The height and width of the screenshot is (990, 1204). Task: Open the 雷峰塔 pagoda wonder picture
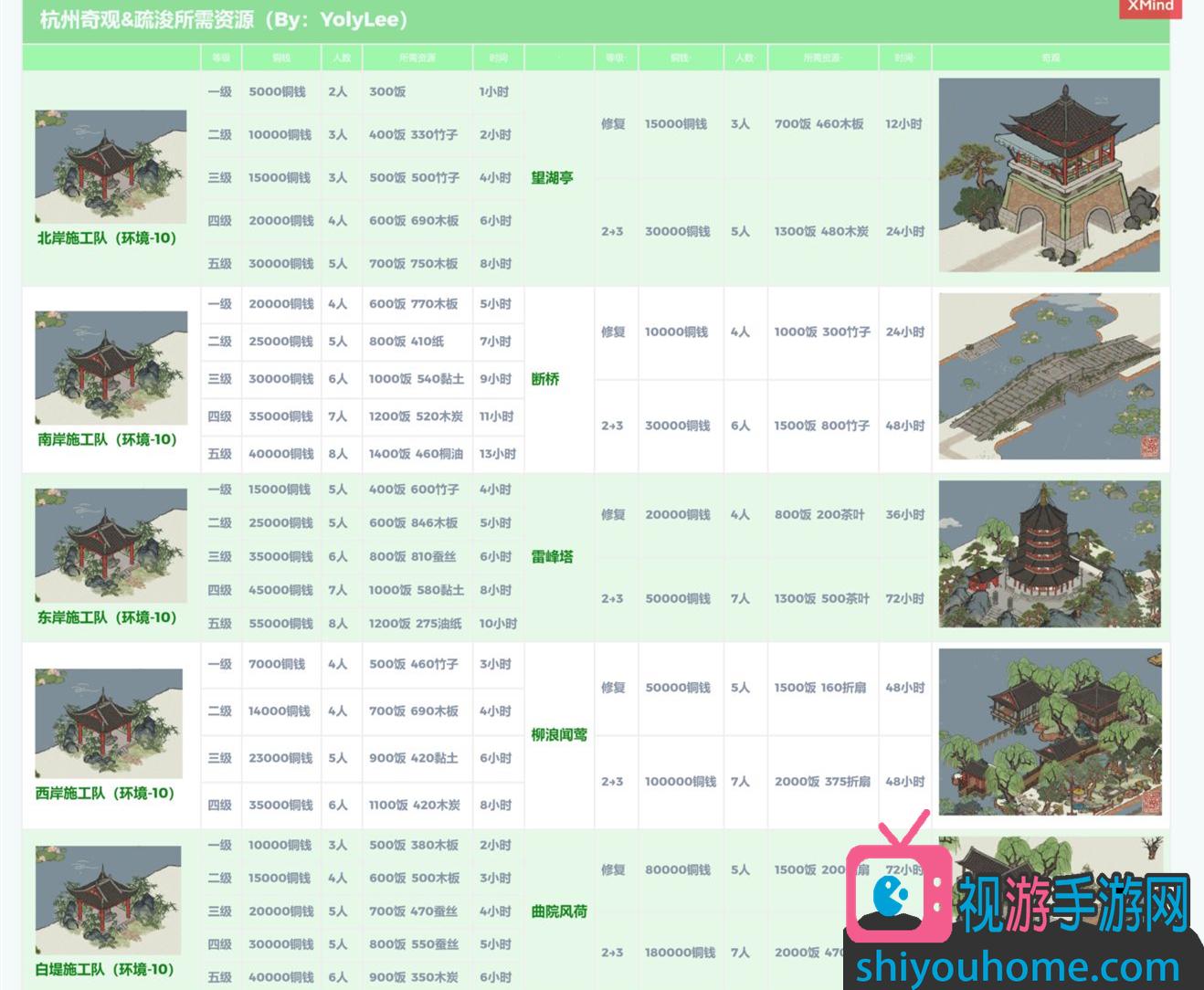[x=1049, y=553]
